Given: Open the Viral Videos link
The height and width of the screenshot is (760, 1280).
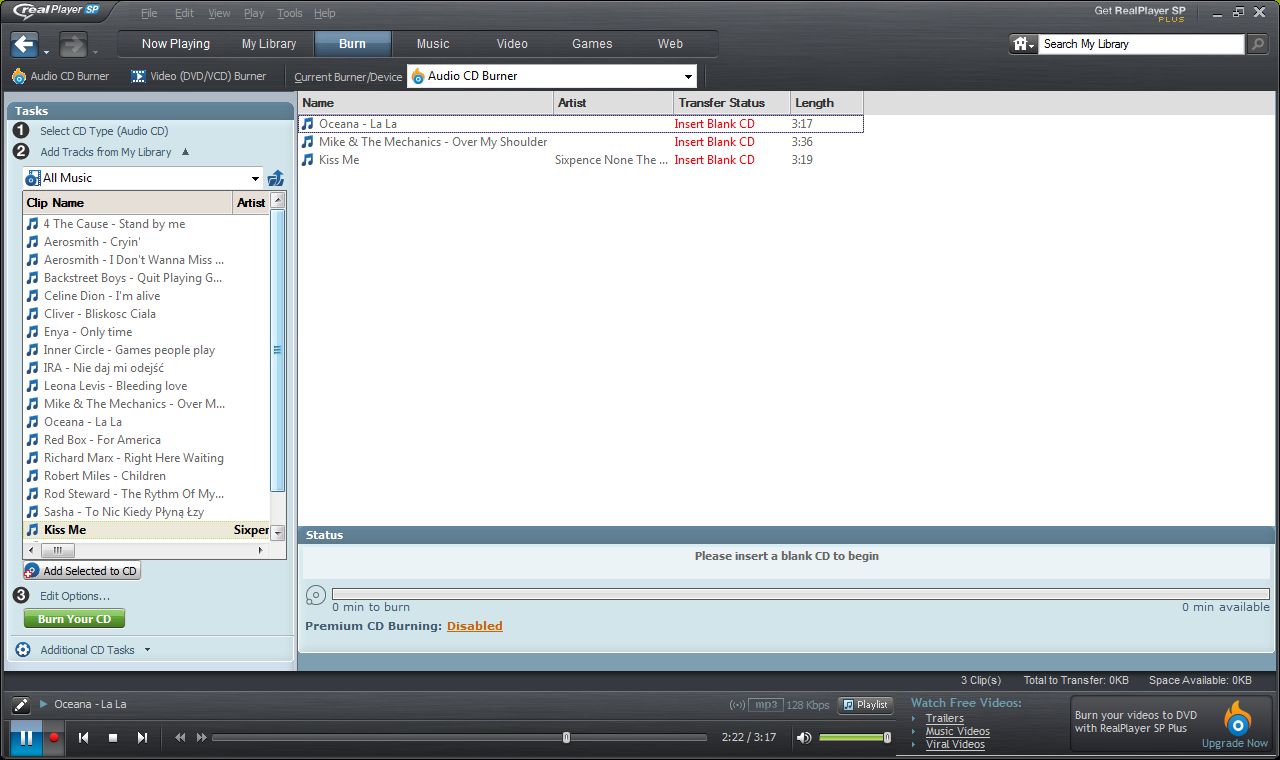Looking at the screenshot, I should pyautogui.click(x=955, y=744).
